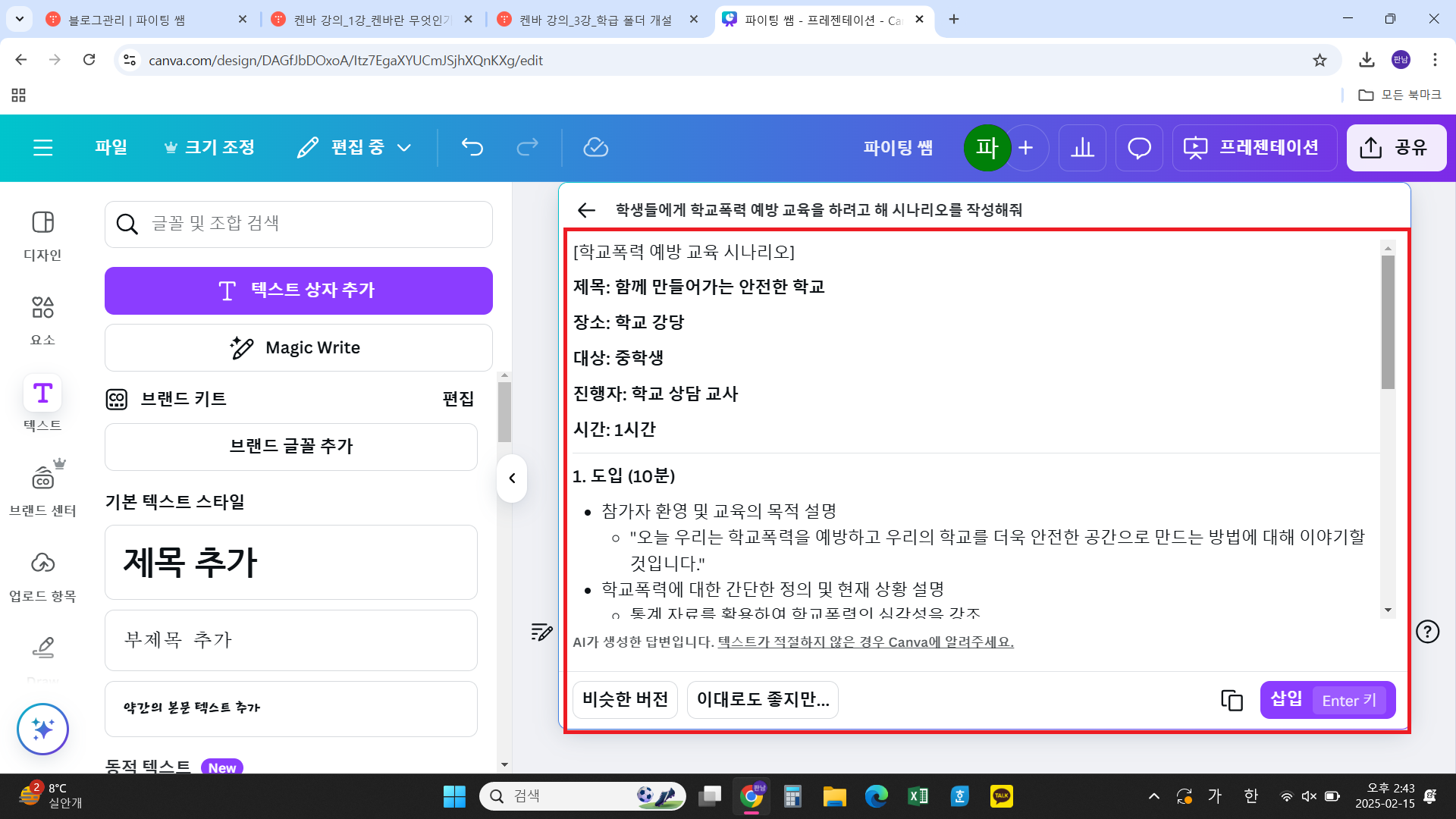
Task: Click the redo arrow icon
Action: click(x=529, y=147)
